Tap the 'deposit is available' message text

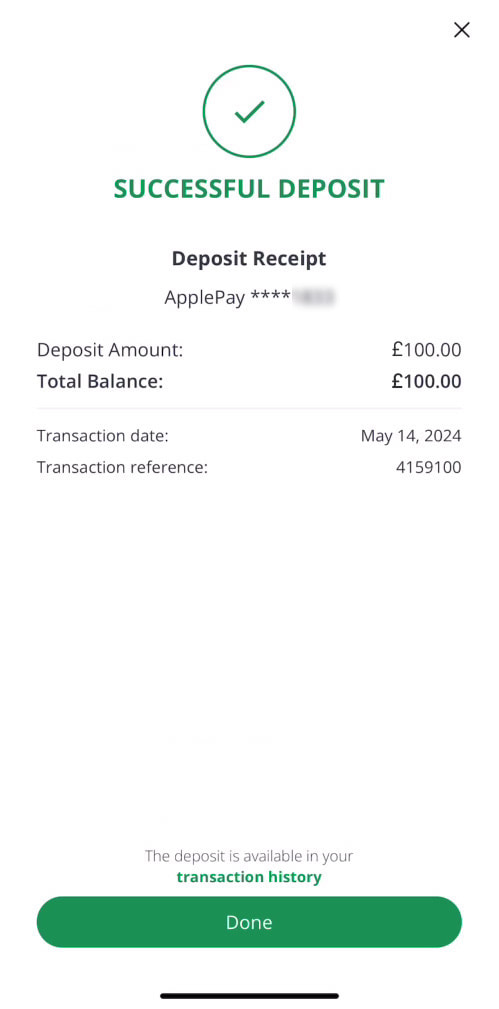249,856
